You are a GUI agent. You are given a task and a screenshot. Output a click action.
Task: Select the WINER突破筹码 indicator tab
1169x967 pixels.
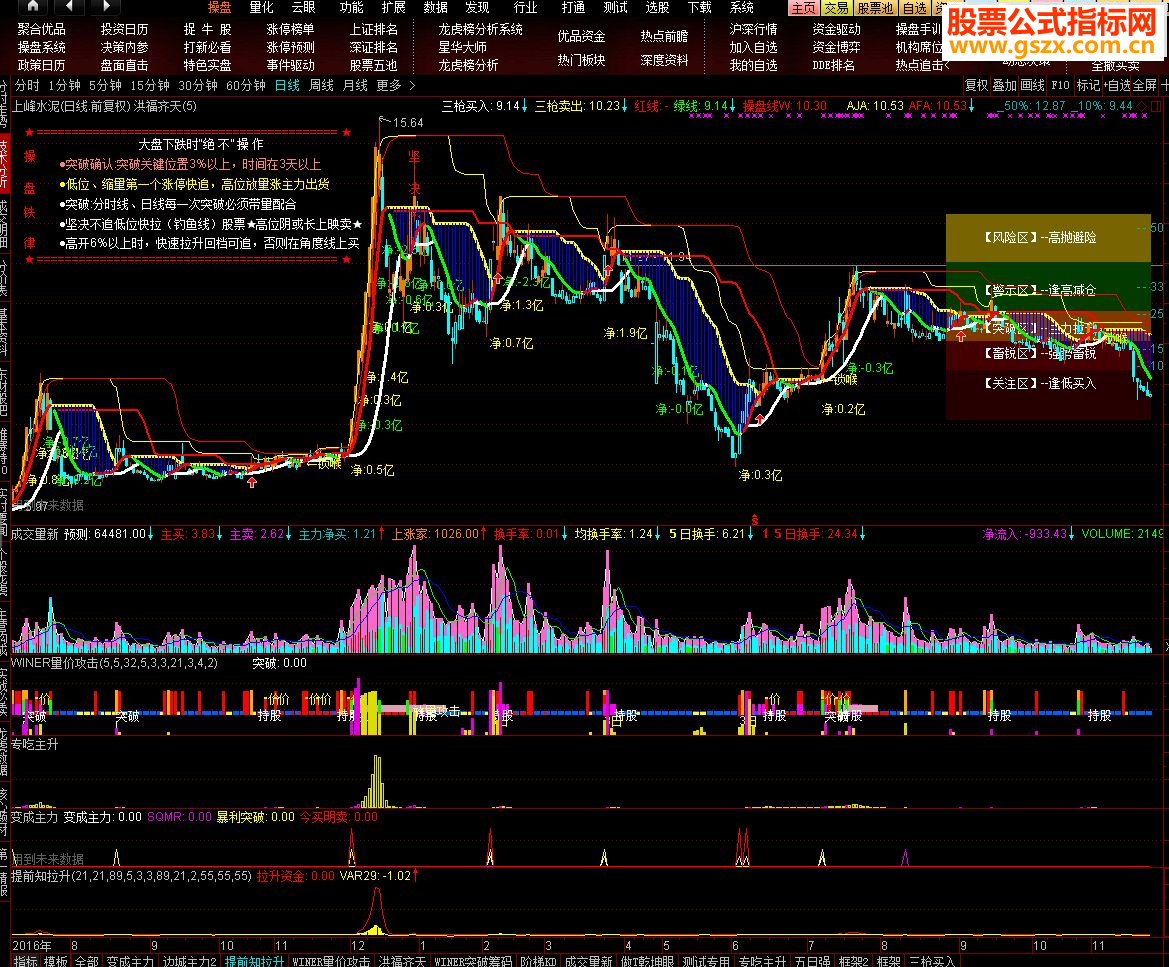473,961
